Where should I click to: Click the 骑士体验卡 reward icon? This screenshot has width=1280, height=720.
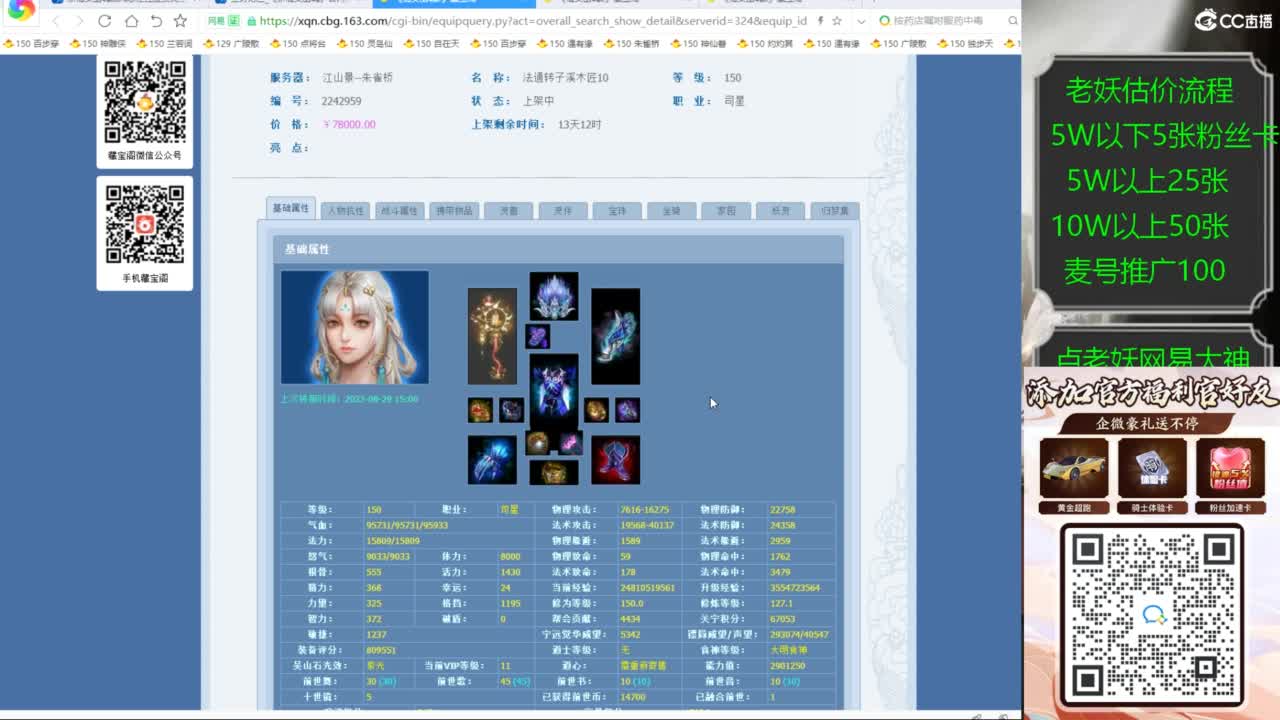[x=1152, y=467]
